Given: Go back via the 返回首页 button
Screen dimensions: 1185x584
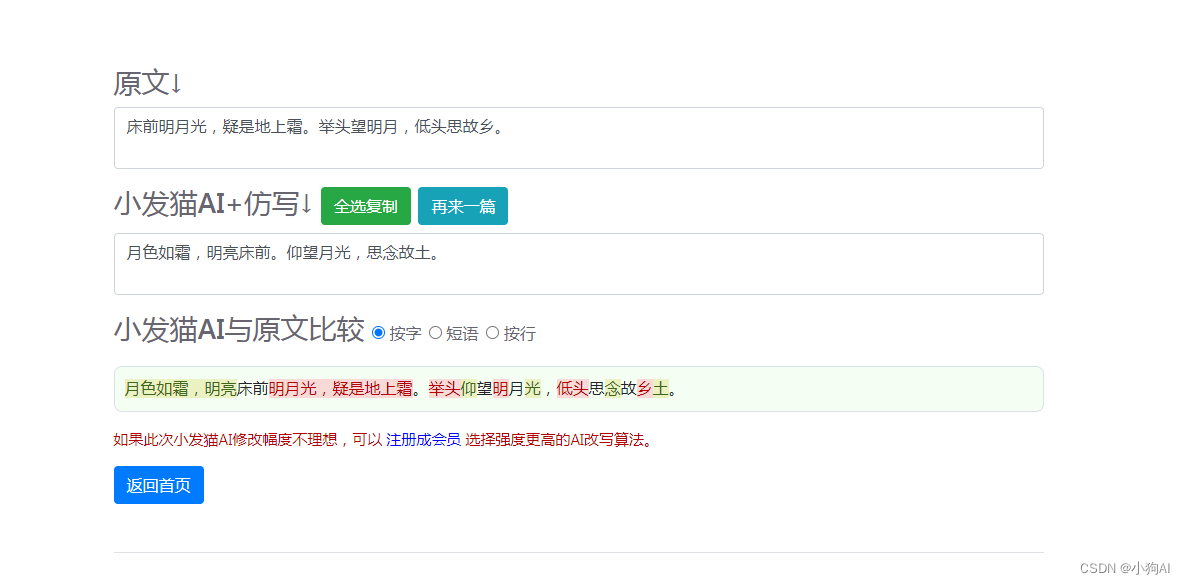Looking at the screenshot, I should [159, 485].
